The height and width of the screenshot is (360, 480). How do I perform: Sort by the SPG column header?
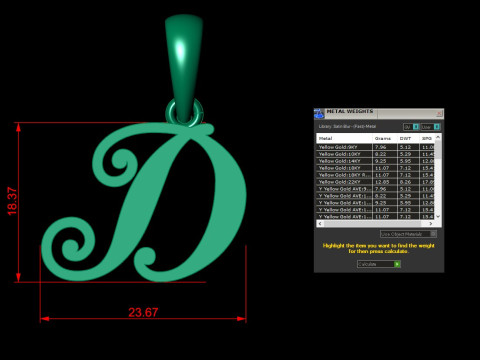(x=427, y=138)
